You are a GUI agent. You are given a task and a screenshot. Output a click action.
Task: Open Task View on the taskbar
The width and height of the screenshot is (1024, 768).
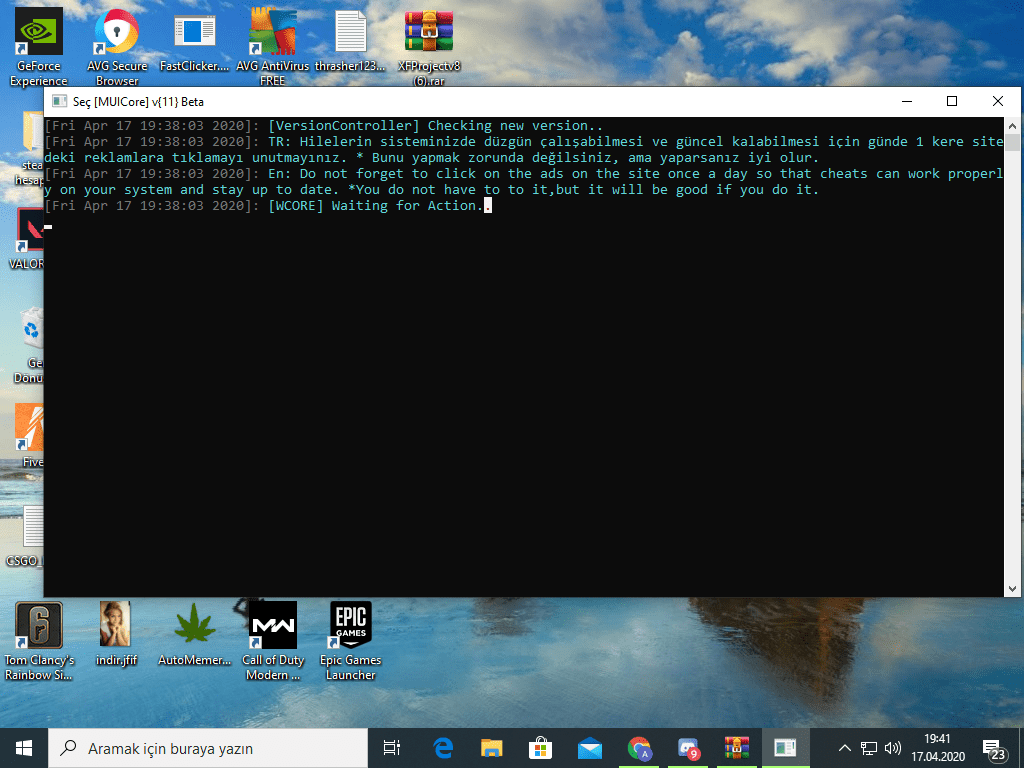click(392, 748)
